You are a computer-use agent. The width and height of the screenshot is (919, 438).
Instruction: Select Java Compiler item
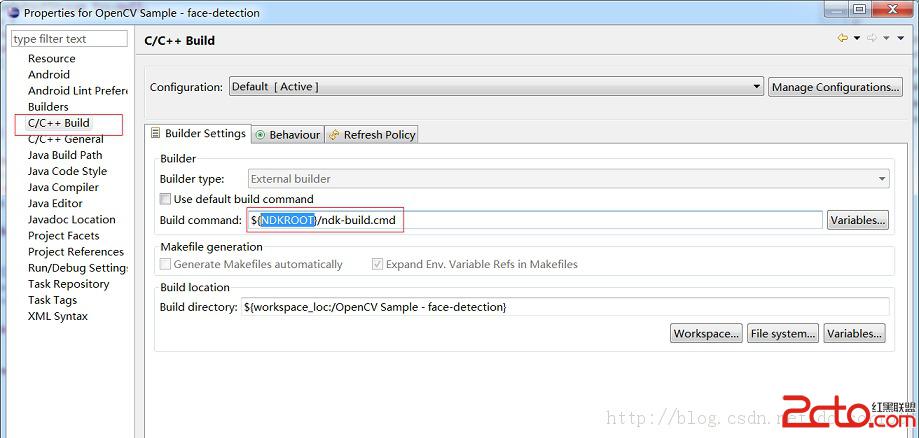tap(63, 188)
